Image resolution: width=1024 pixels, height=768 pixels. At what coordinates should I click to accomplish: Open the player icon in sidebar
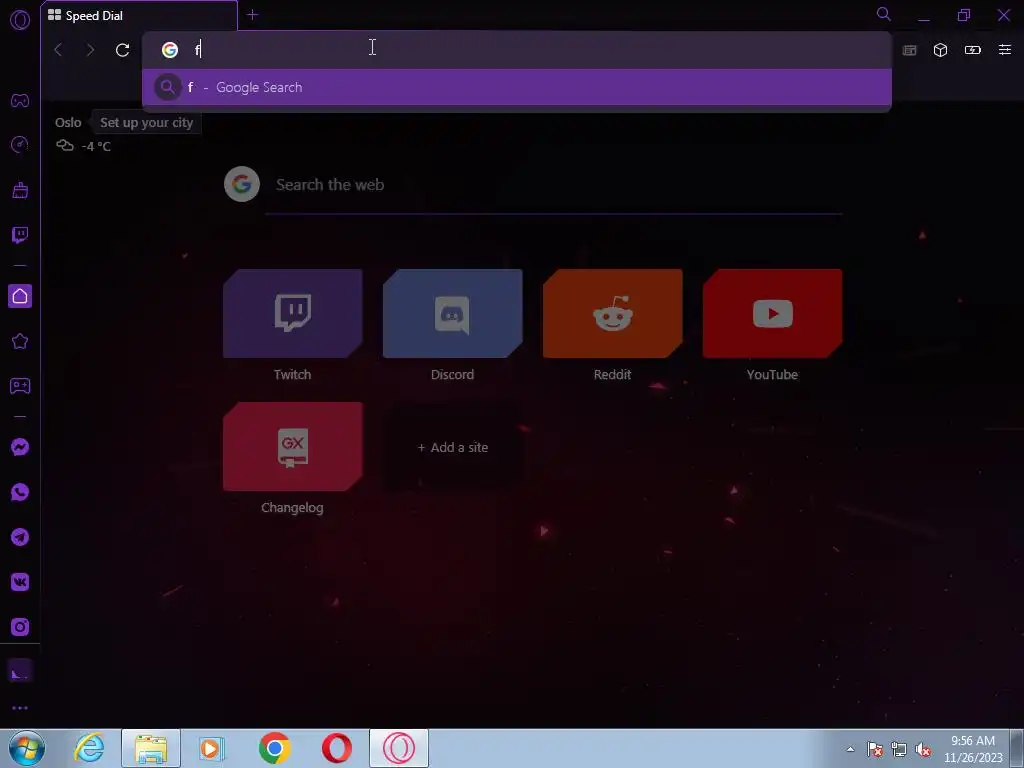pos(20,386)
